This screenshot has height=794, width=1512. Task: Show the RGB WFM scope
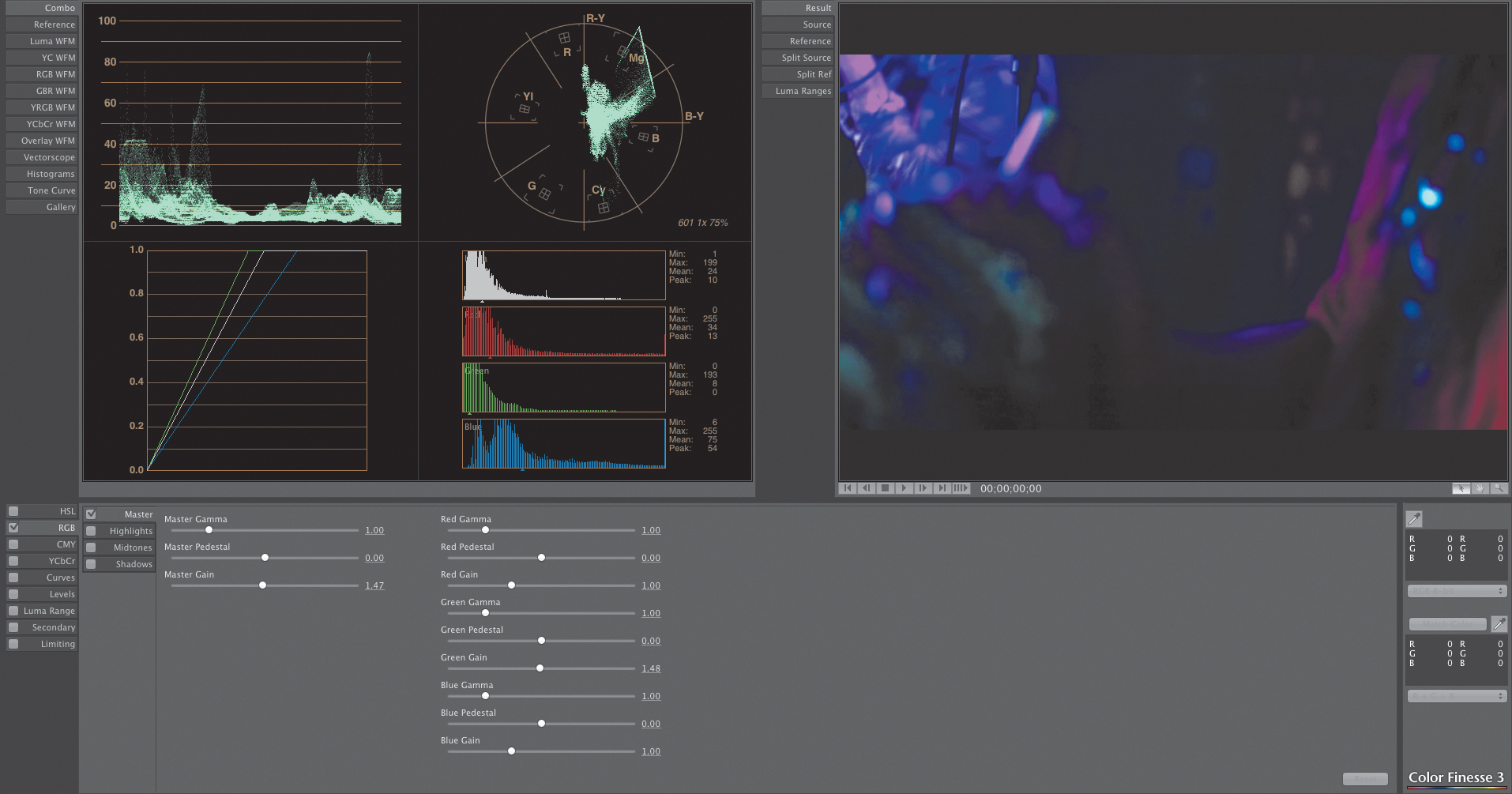pyautogui.click(x=42, y=74)
